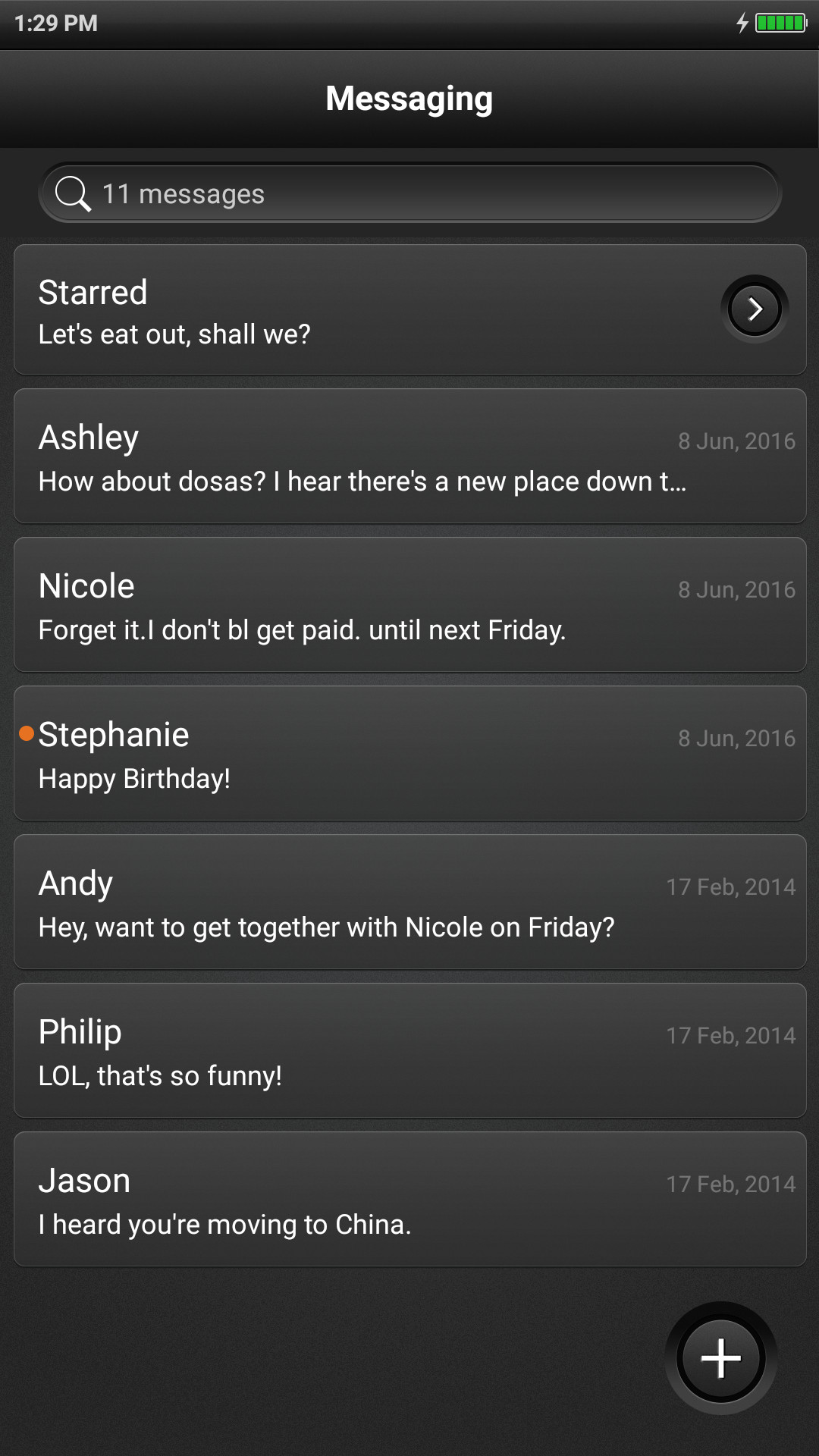Tap the plus icon to compose message
This screenshot has width=819, height=1456.
pos(720,1357)
